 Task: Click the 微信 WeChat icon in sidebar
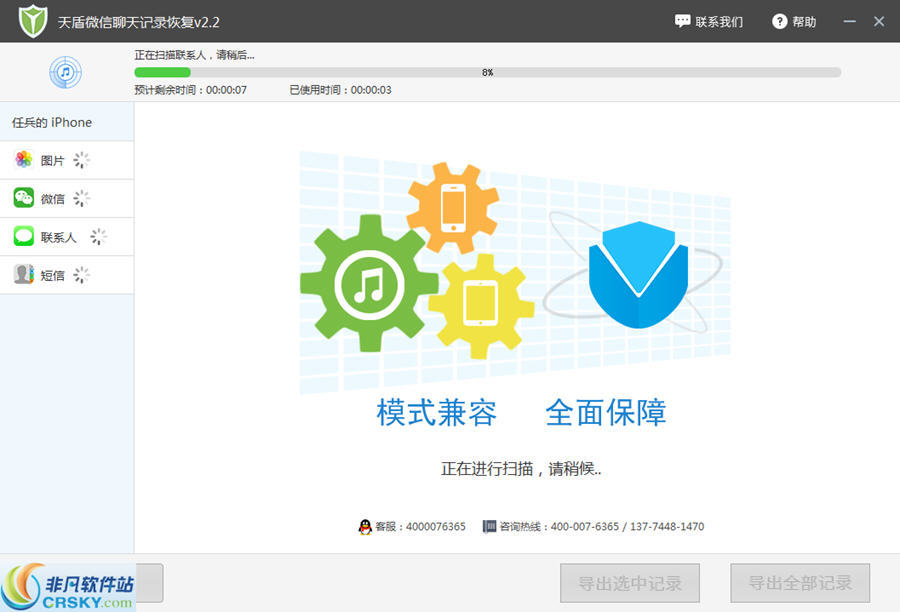click(x=22, y=198)
